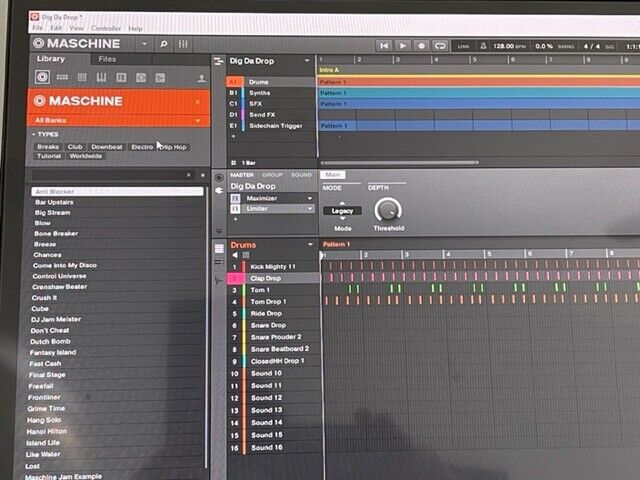Click the 0.0 % swing value
The height and width of the screenshot is (480, 640).
[x=544, y=46]
